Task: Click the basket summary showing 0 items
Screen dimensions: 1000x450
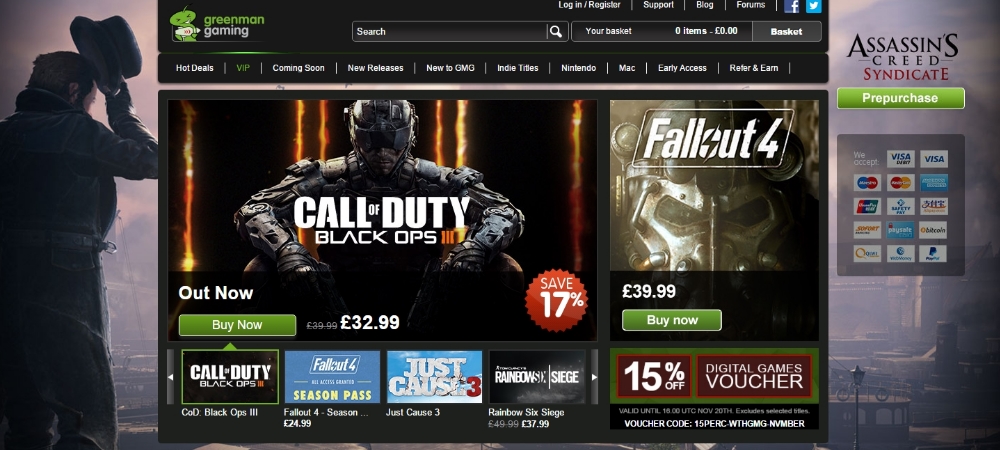Action: tap(661, 31)
